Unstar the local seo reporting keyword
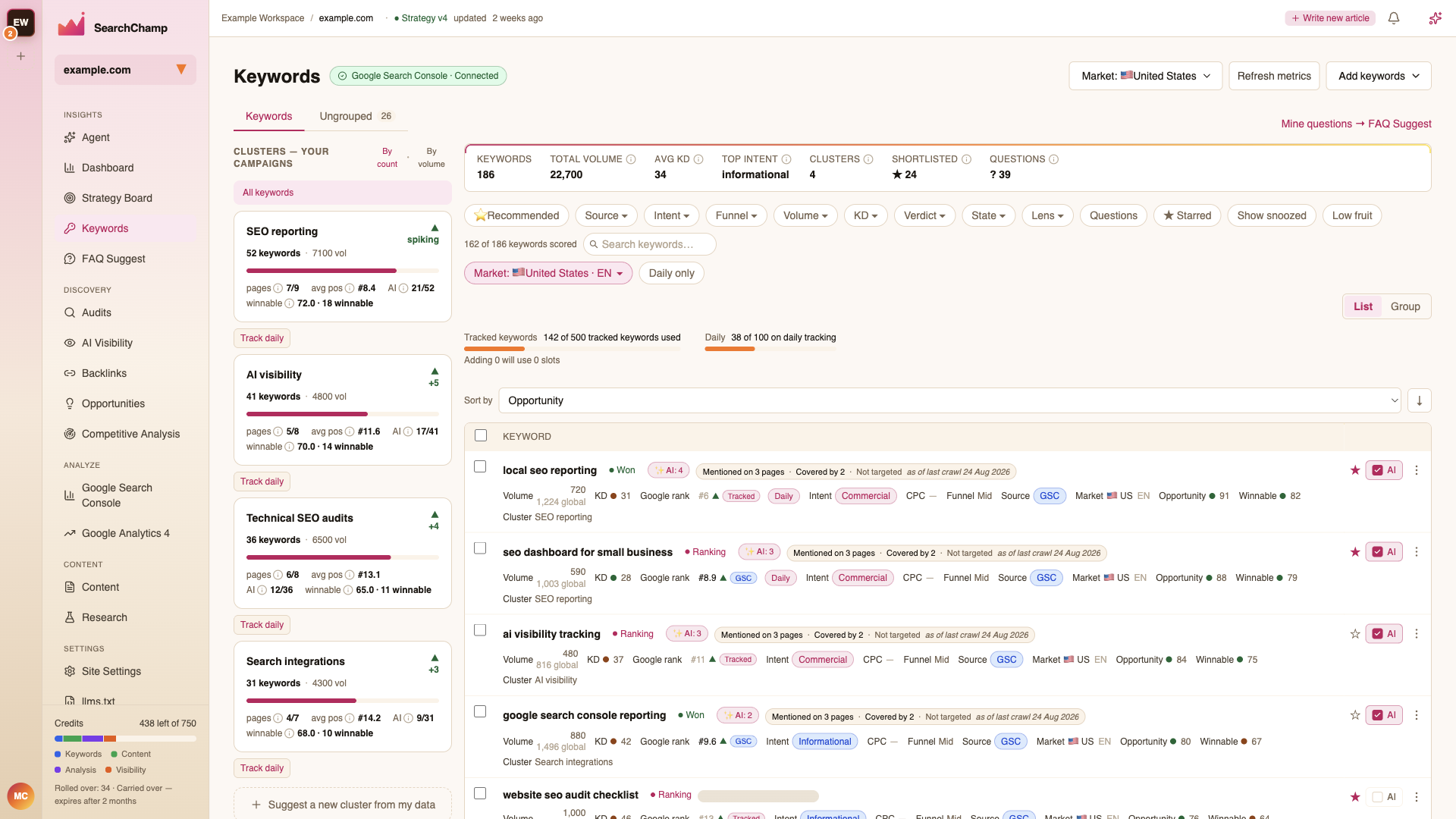Viewport: 1456px width, 819px height. 1355,470
